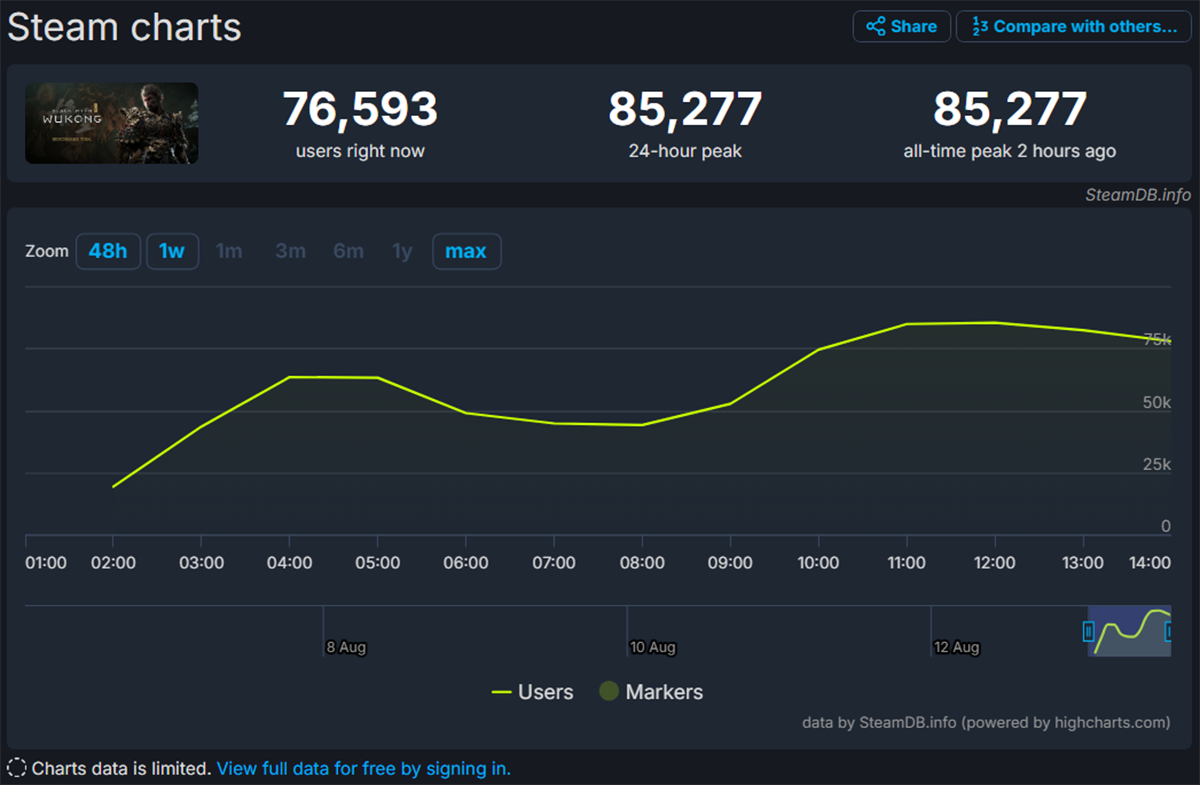Click the right navigator range handle

1168,631
